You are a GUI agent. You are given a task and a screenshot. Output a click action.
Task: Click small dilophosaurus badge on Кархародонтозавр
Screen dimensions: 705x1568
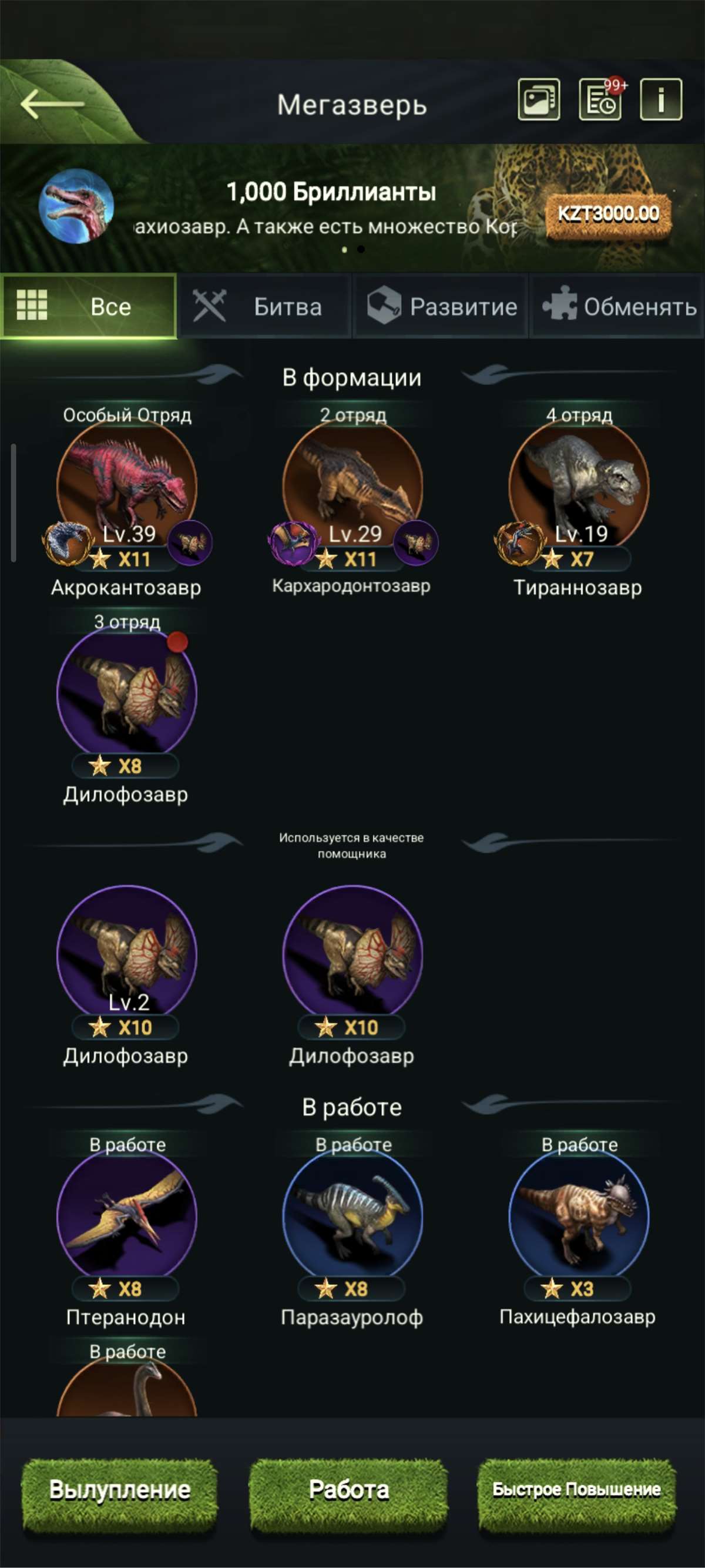point(416,542)
